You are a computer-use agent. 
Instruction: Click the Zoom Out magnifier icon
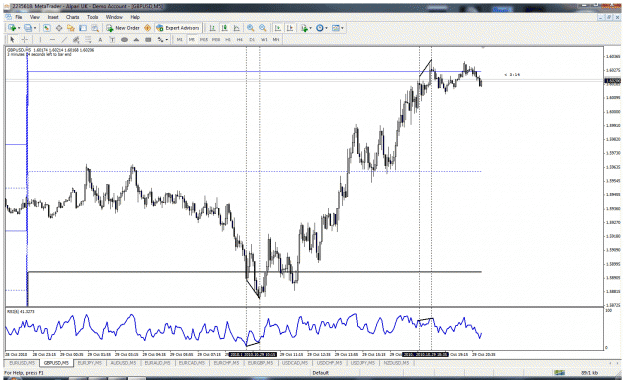pos(263,28)
